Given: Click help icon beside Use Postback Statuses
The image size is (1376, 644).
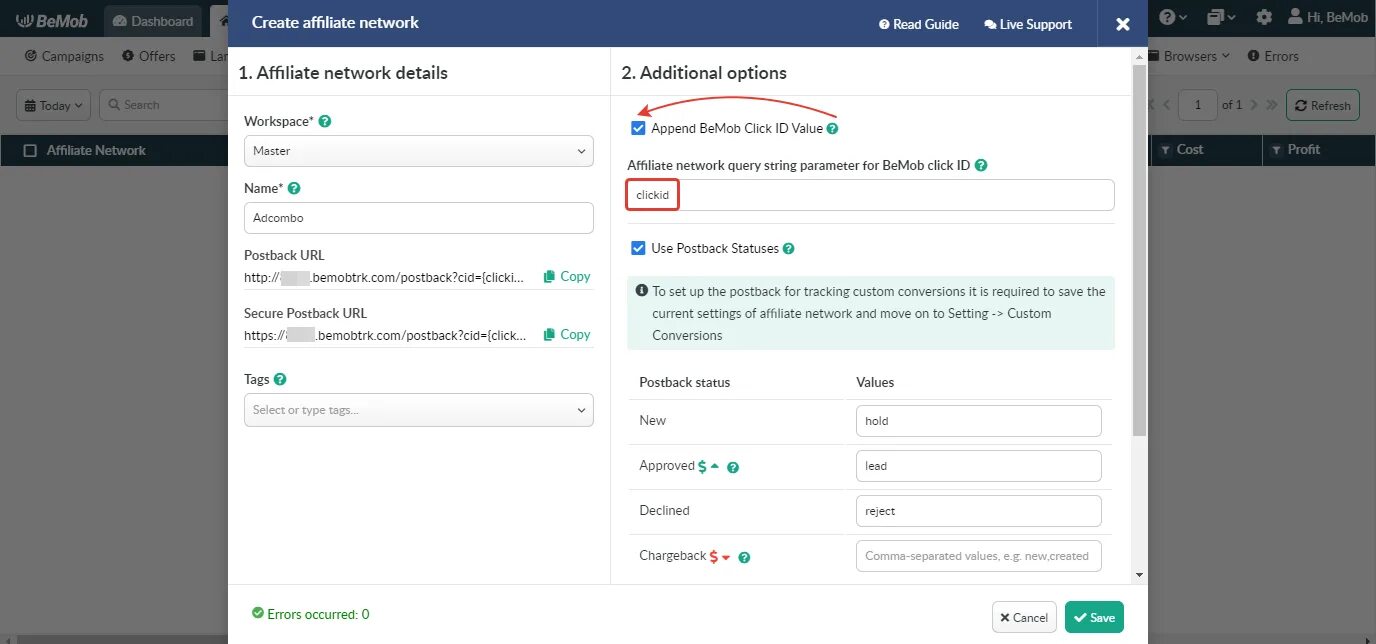Looking at the screenshot, I should [789, 249].
